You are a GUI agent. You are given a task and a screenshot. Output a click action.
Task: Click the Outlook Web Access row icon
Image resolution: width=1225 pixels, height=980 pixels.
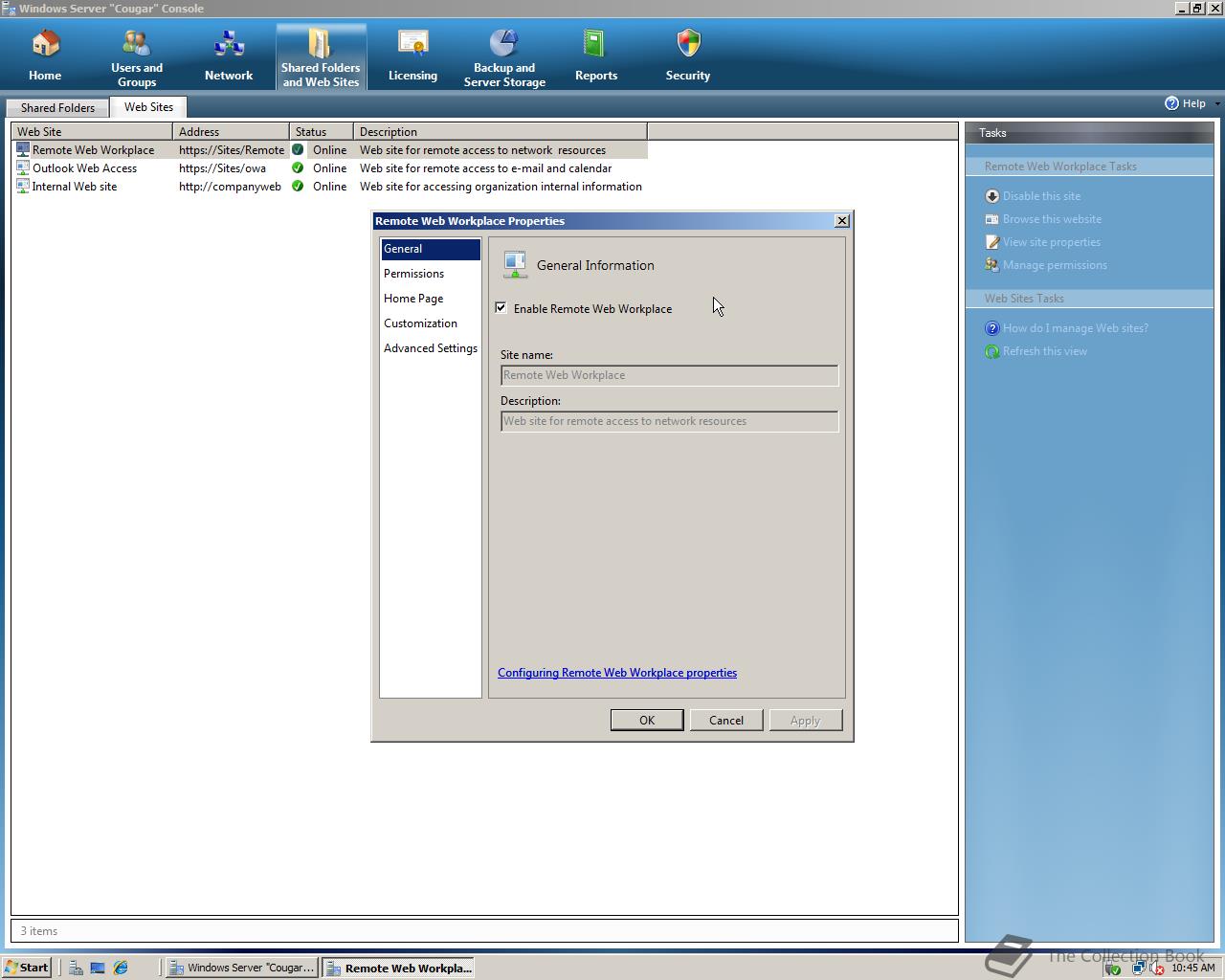pyautogui.click(x=23, y=167)
